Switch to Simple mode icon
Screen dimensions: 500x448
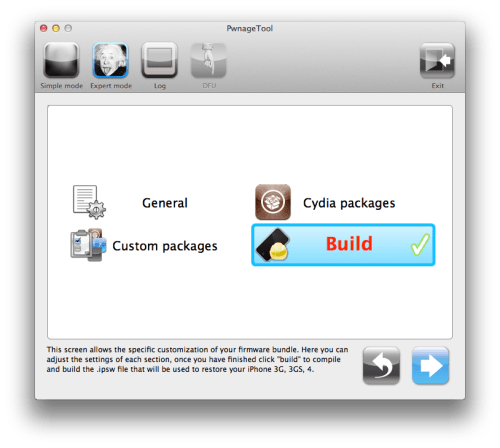(61, 60)
